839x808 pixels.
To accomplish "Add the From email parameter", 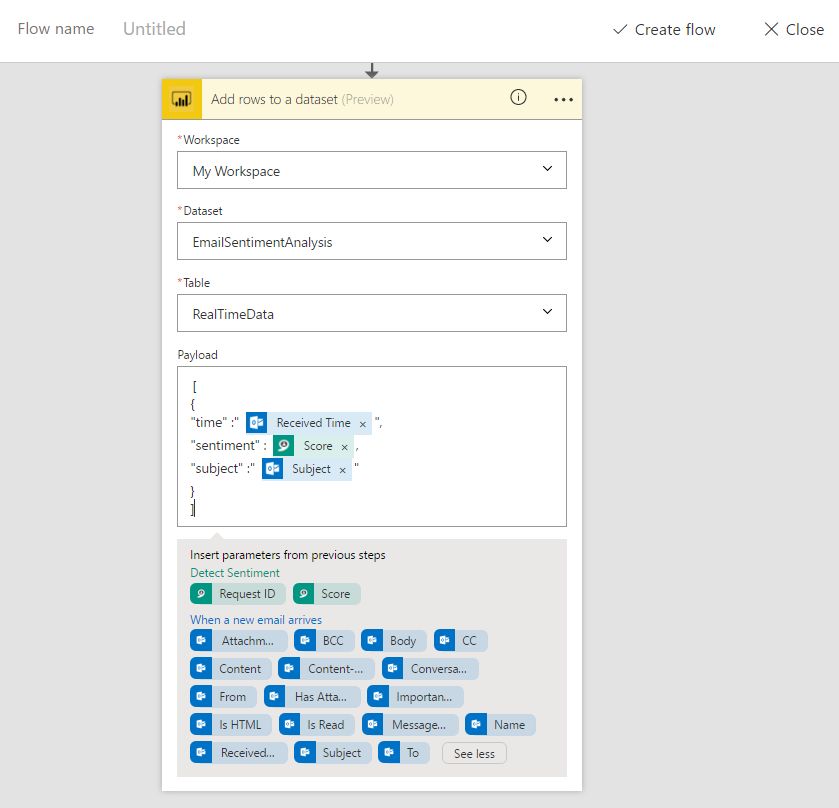I will (x=223, y=696).
